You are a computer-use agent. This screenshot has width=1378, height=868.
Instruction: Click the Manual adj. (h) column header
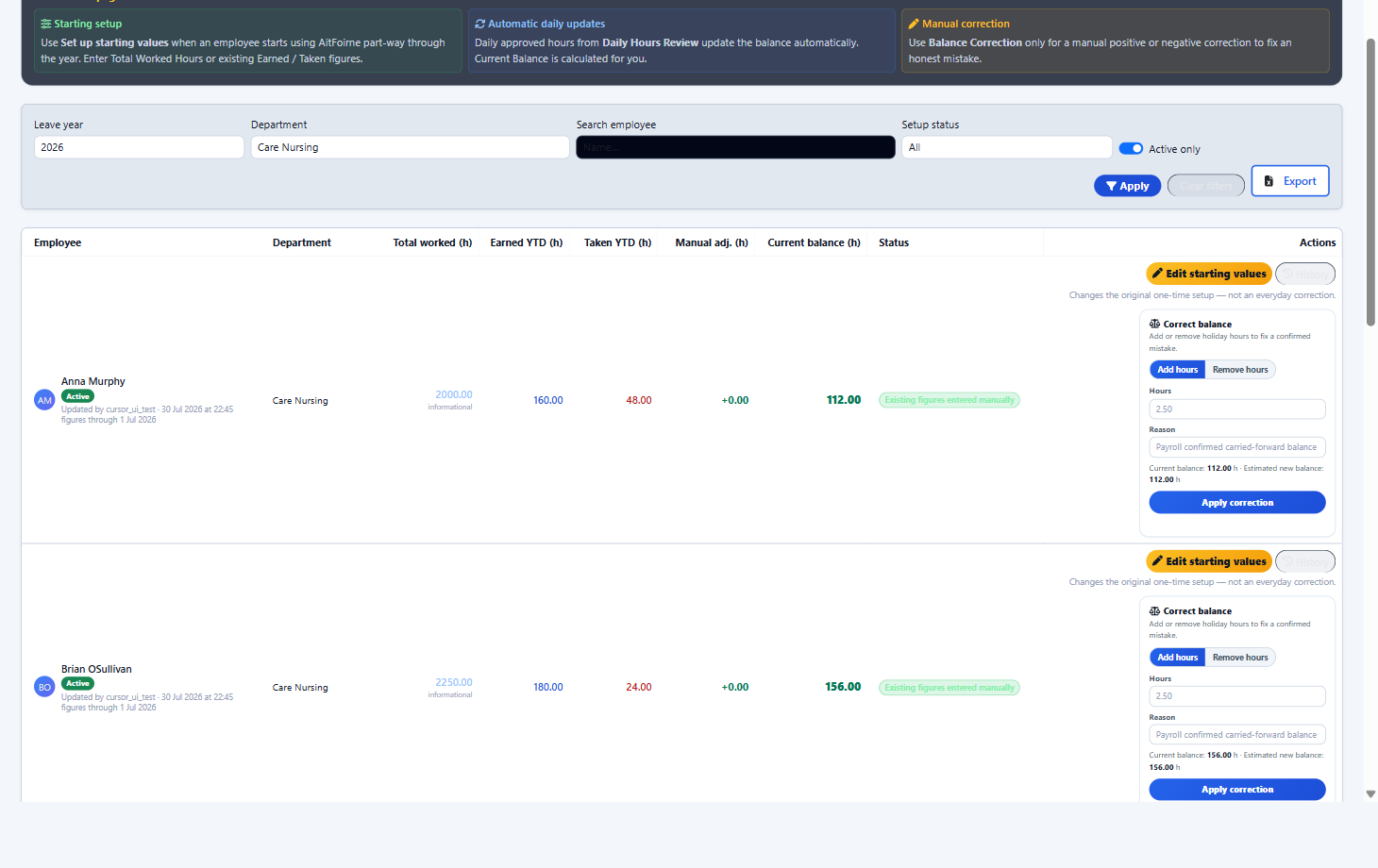point(712,242)
